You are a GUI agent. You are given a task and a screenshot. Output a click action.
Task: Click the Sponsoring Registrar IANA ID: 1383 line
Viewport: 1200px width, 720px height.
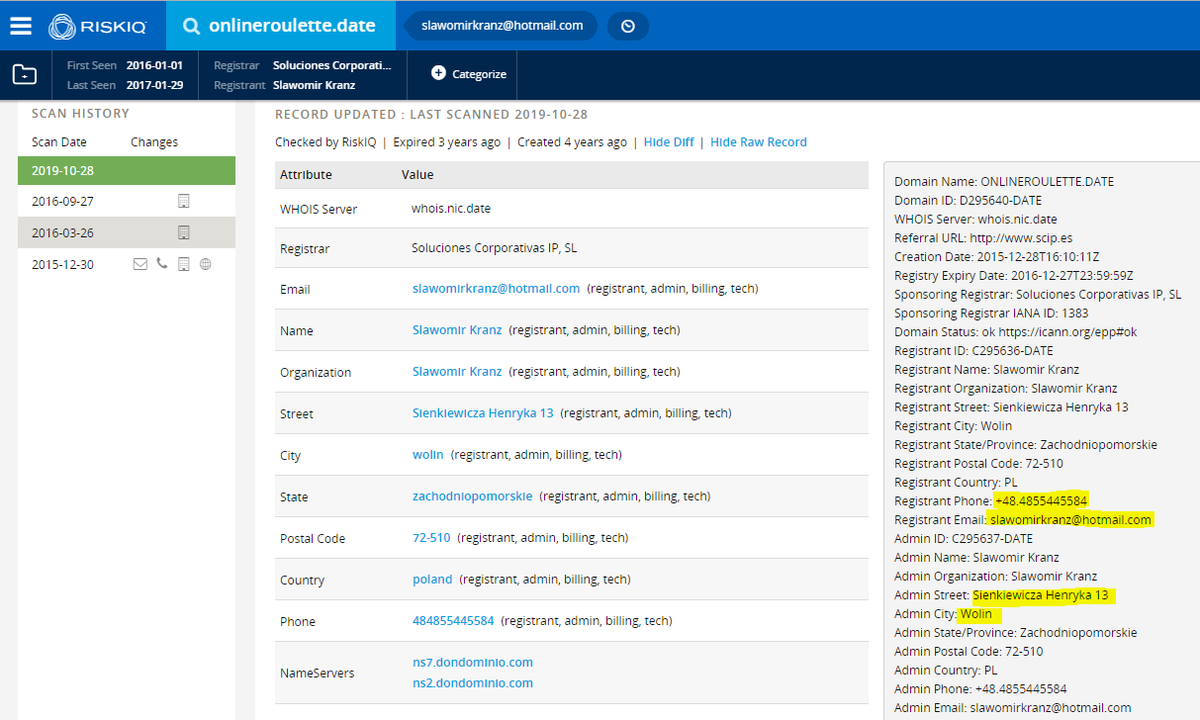point(991,313)
